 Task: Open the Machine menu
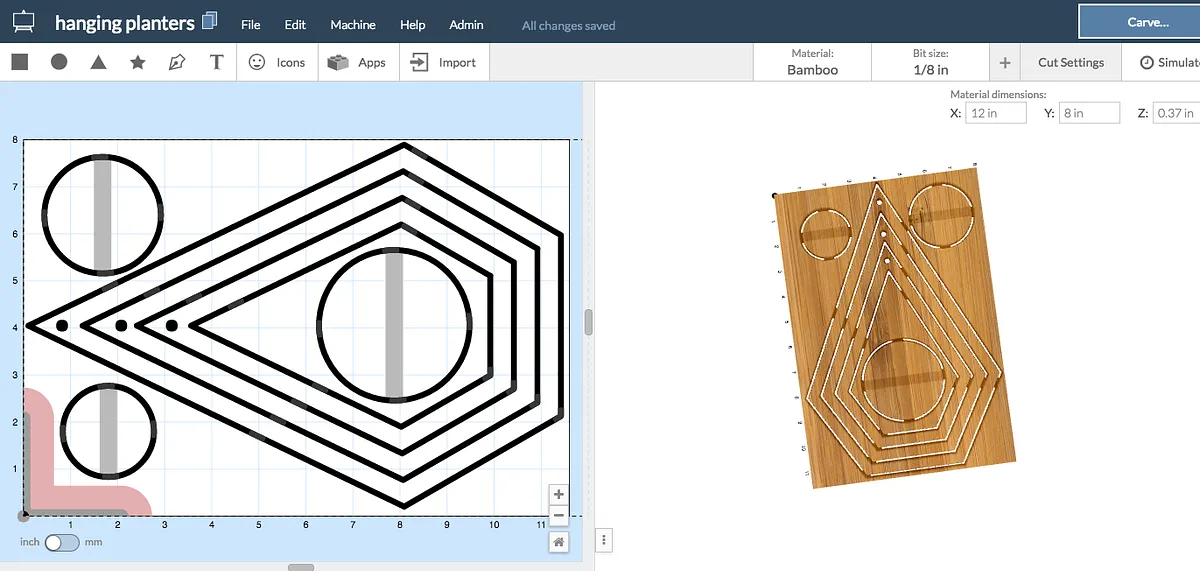(x=353, y=25)
